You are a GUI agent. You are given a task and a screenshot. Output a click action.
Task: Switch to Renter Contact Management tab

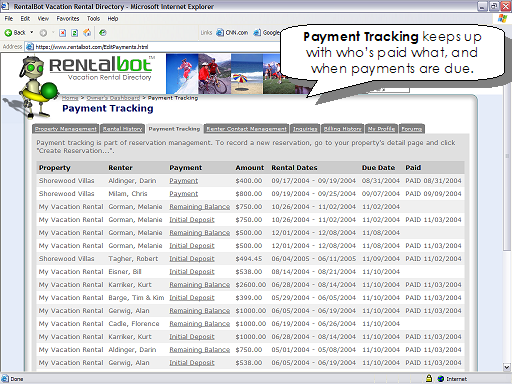(246, 129)
